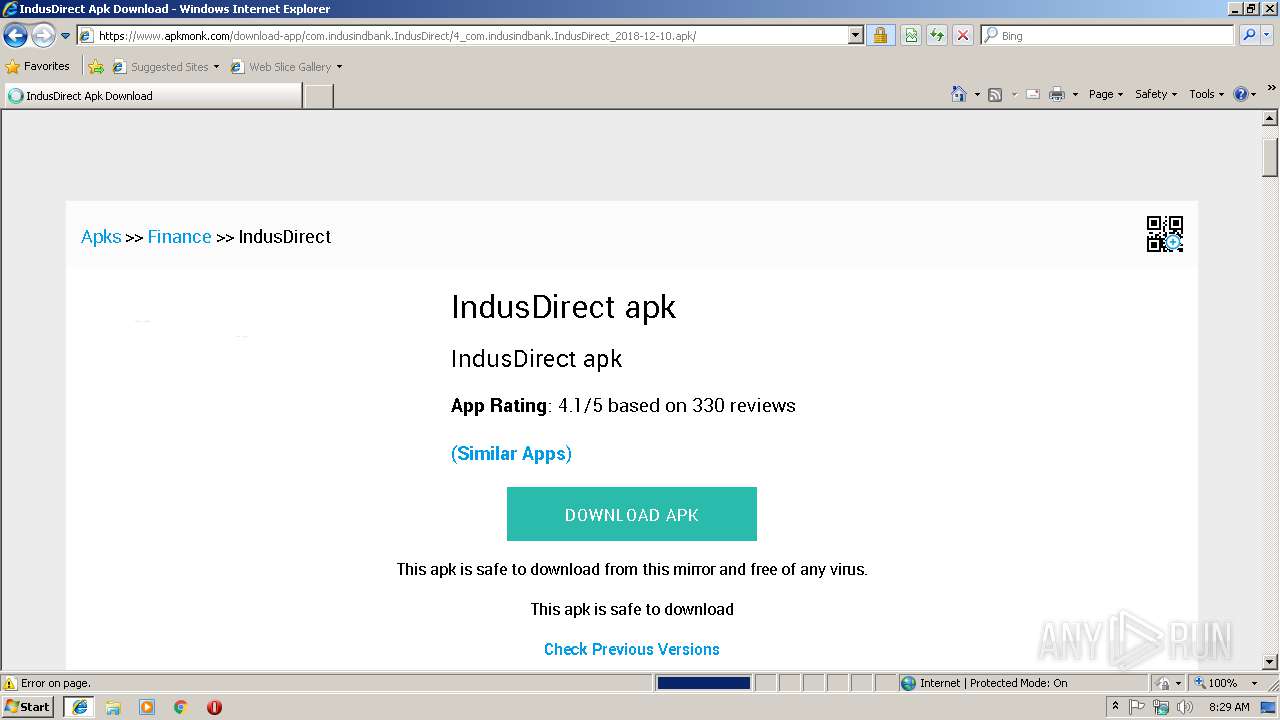Follow the Finance breadcrumb link

pos(179,237)
